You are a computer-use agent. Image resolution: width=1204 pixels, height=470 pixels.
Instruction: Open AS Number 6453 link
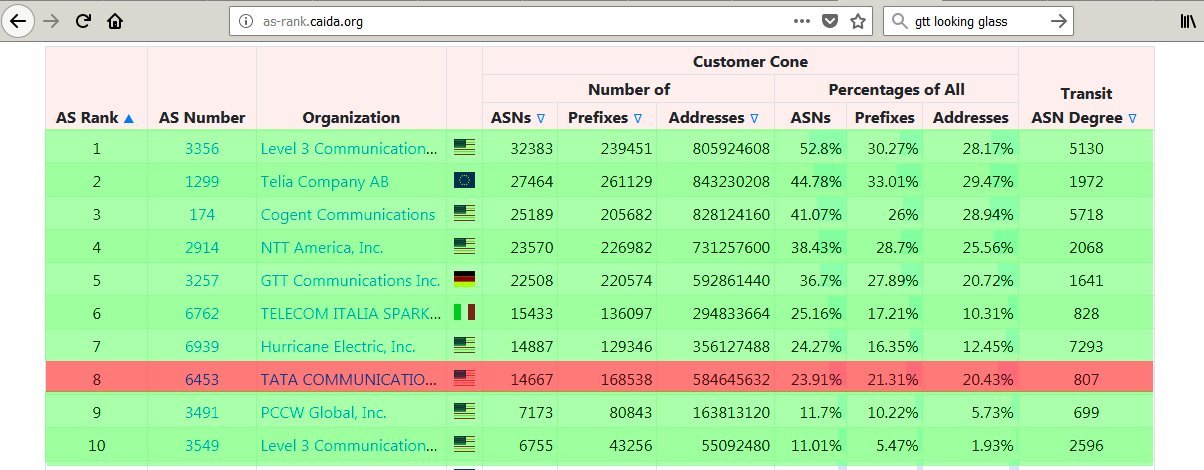pyautogui.click(x=202, y=379)
